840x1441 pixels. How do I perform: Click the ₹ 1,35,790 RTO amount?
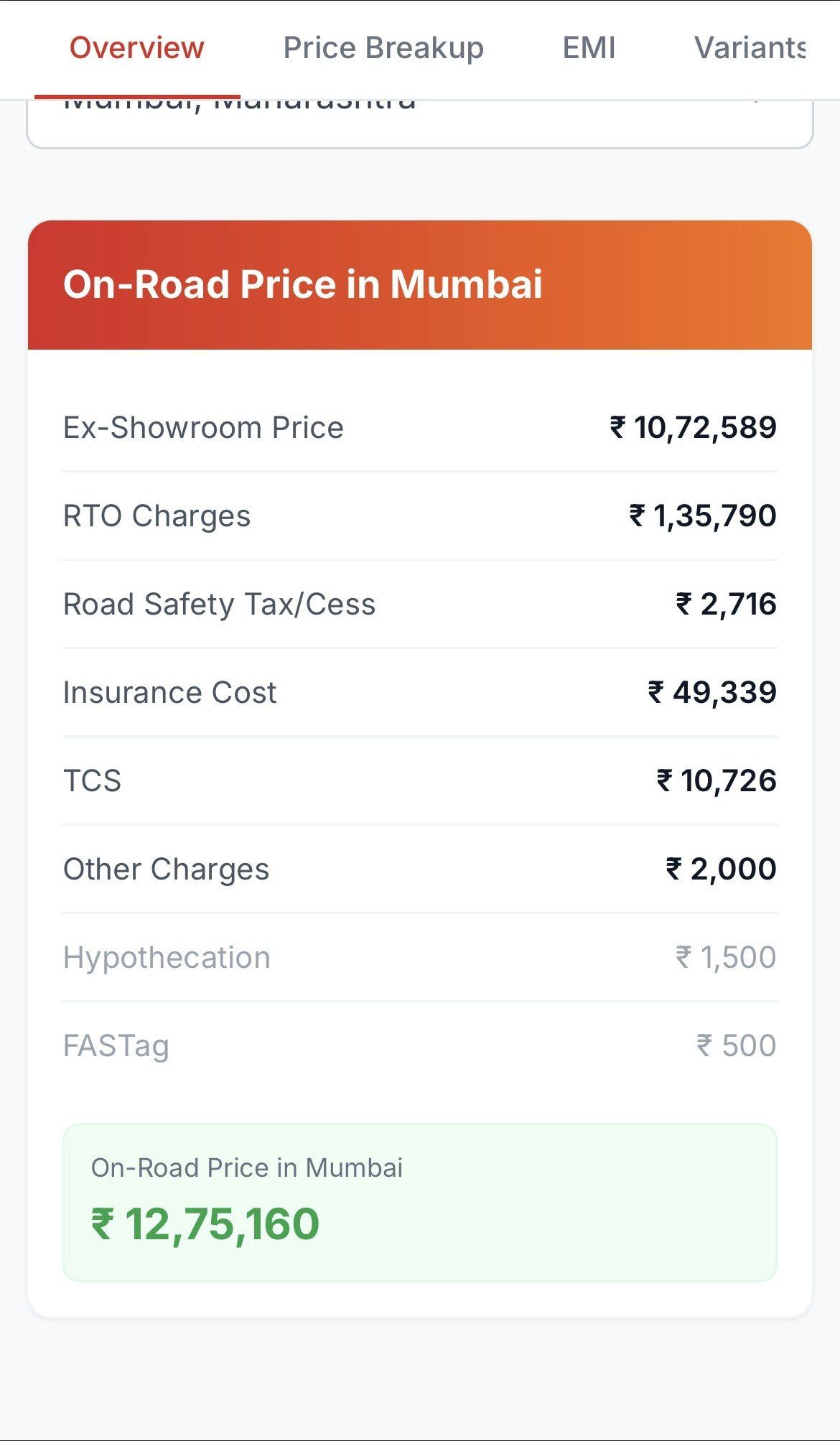coord(703,516)
